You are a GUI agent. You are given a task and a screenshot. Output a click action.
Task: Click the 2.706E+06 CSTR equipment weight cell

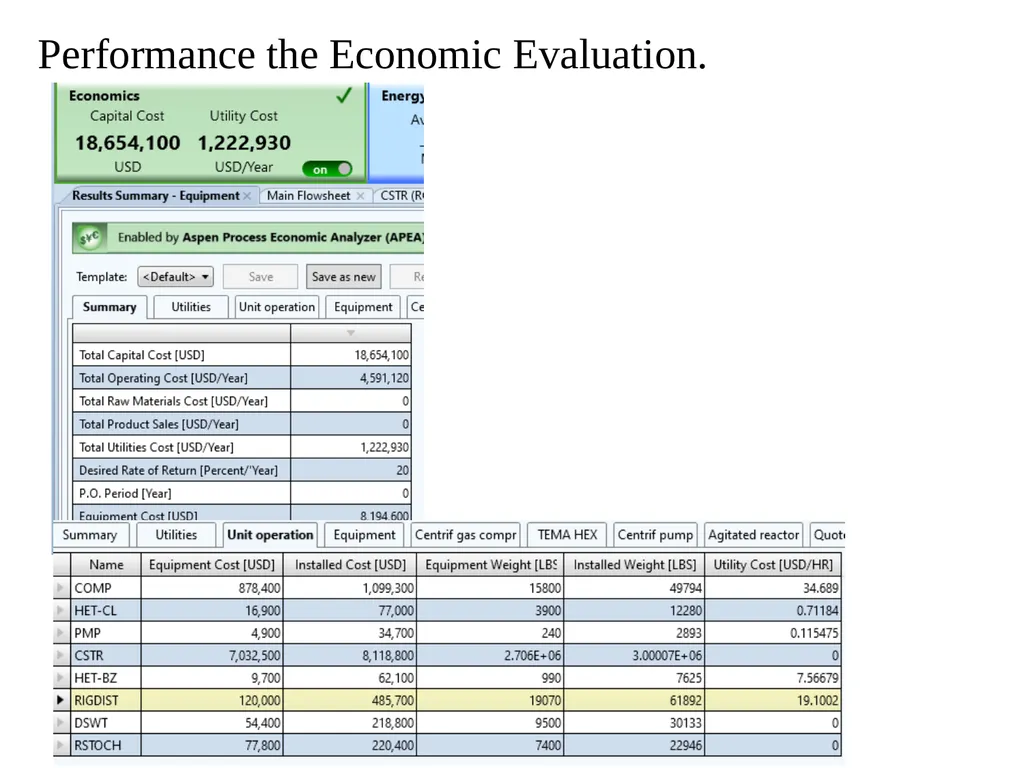(x=490, y=655)
